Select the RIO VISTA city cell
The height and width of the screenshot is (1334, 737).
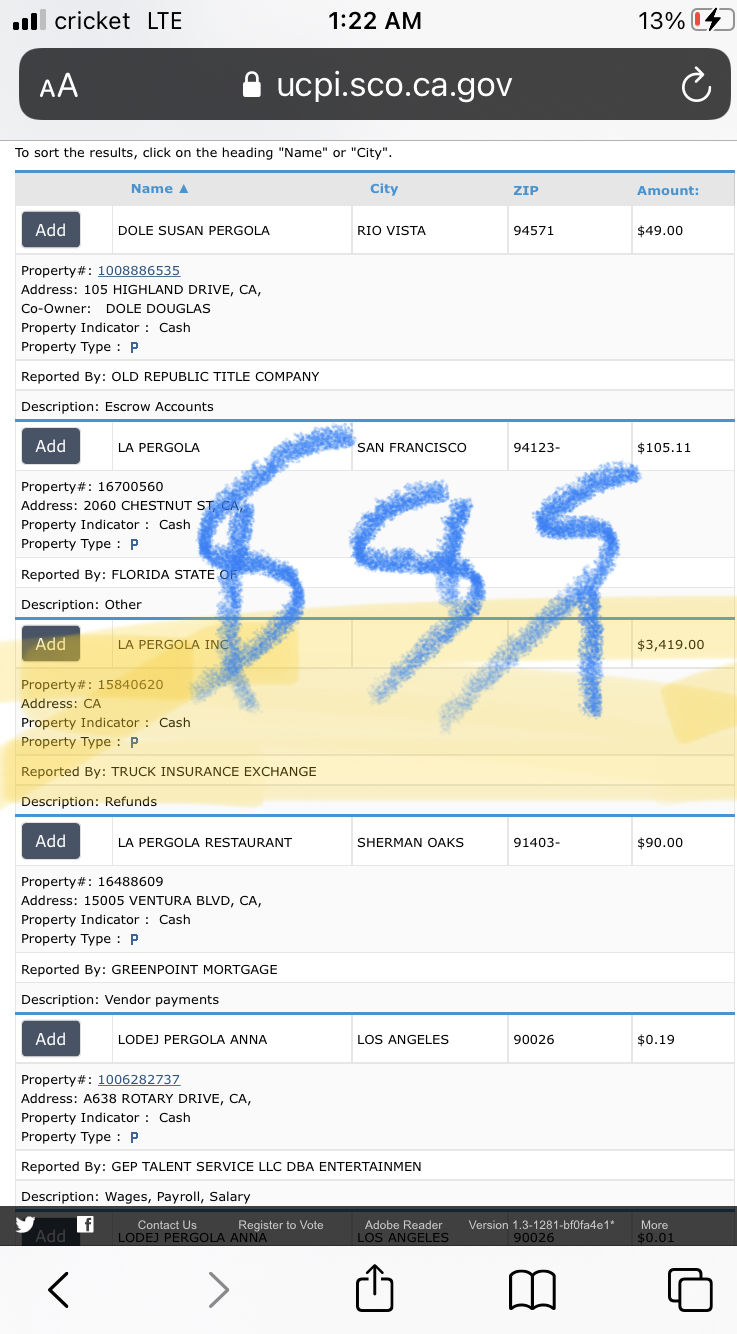click(x=429, y=230)
